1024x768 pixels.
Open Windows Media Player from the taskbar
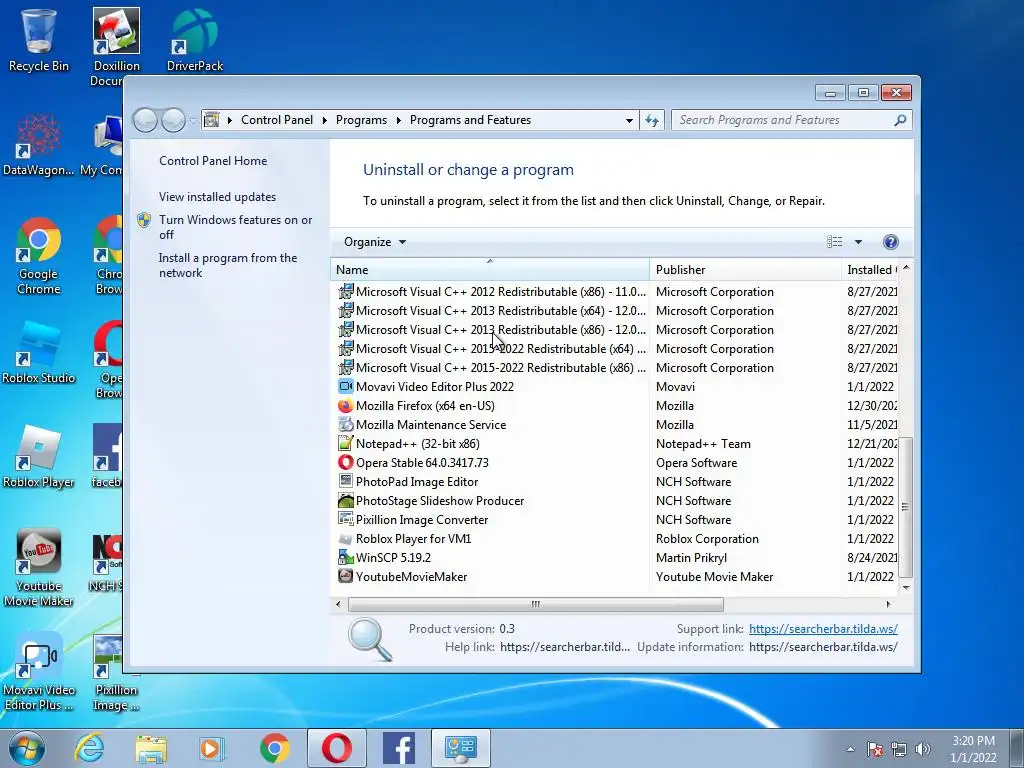point(212,748)
